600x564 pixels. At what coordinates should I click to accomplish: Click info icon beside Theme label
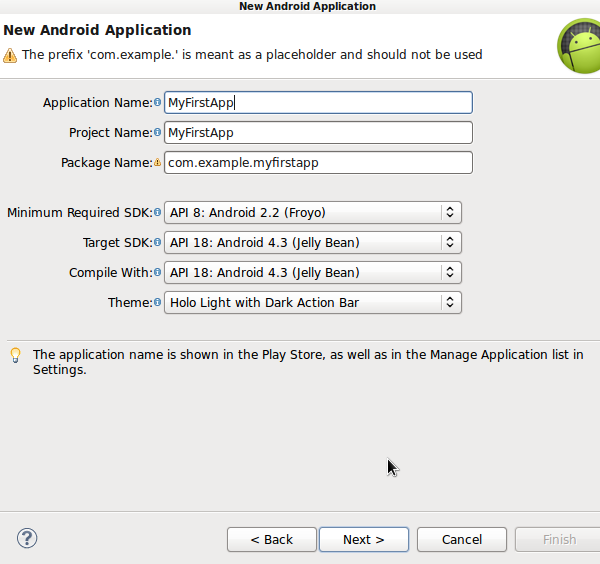coord(157,303)
